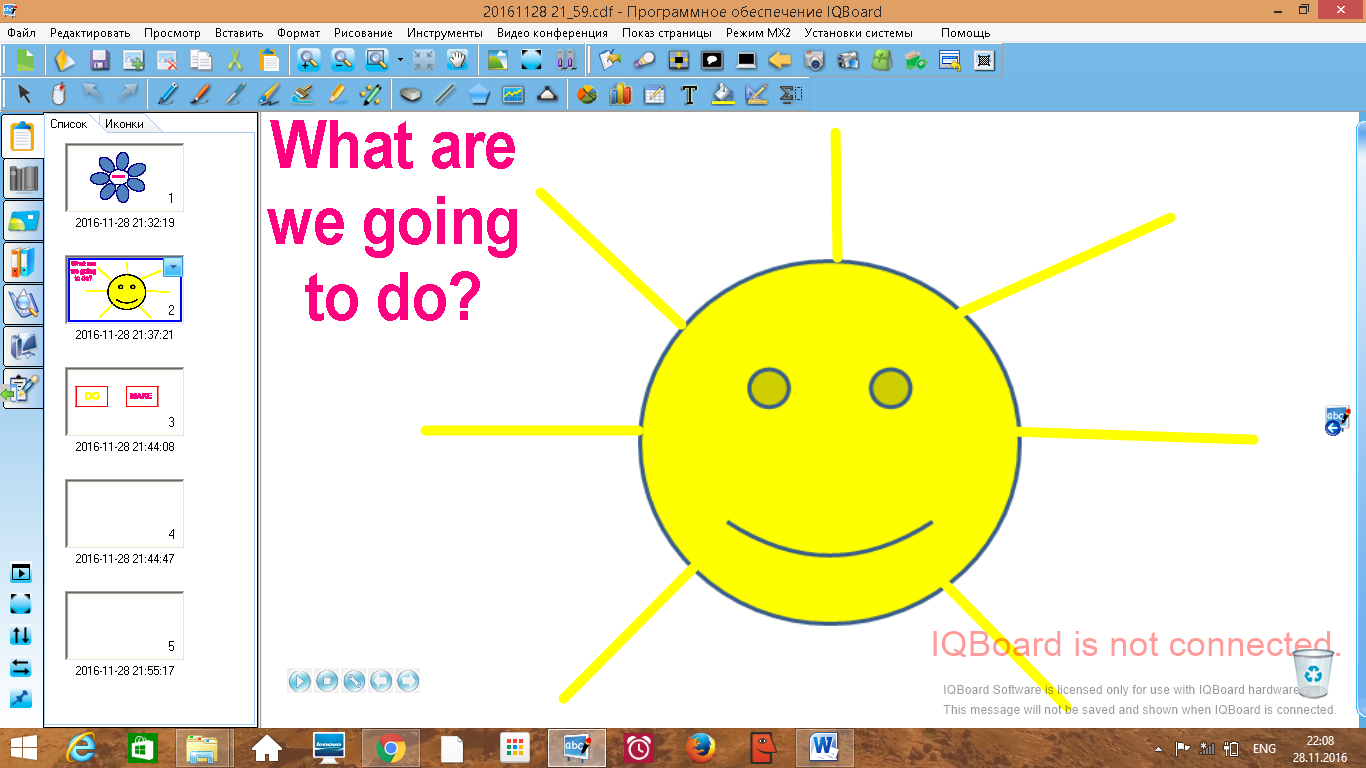Zoom out using the magnifier minus icon

(343, 60)
